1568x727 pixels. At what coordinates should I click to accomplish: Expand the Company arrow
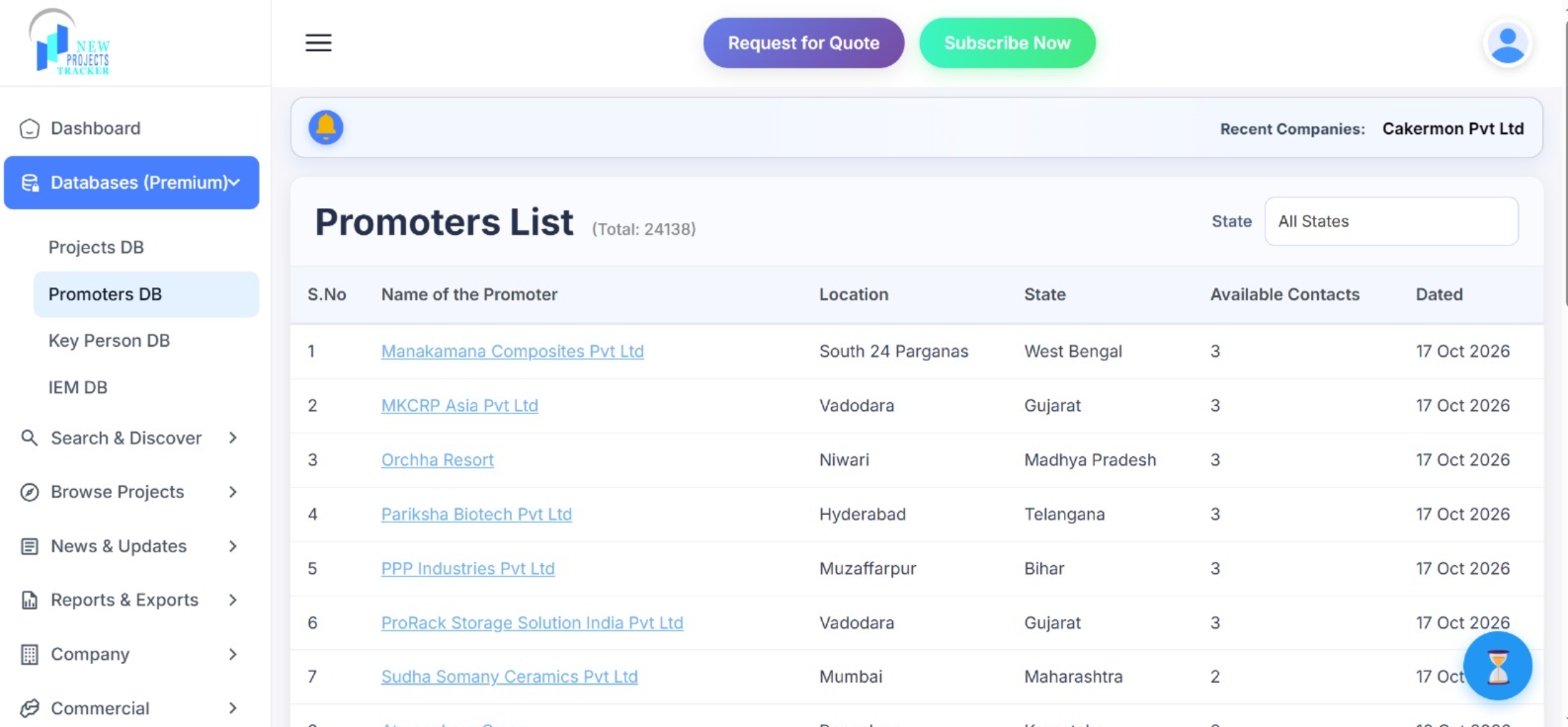pos(233,654)
